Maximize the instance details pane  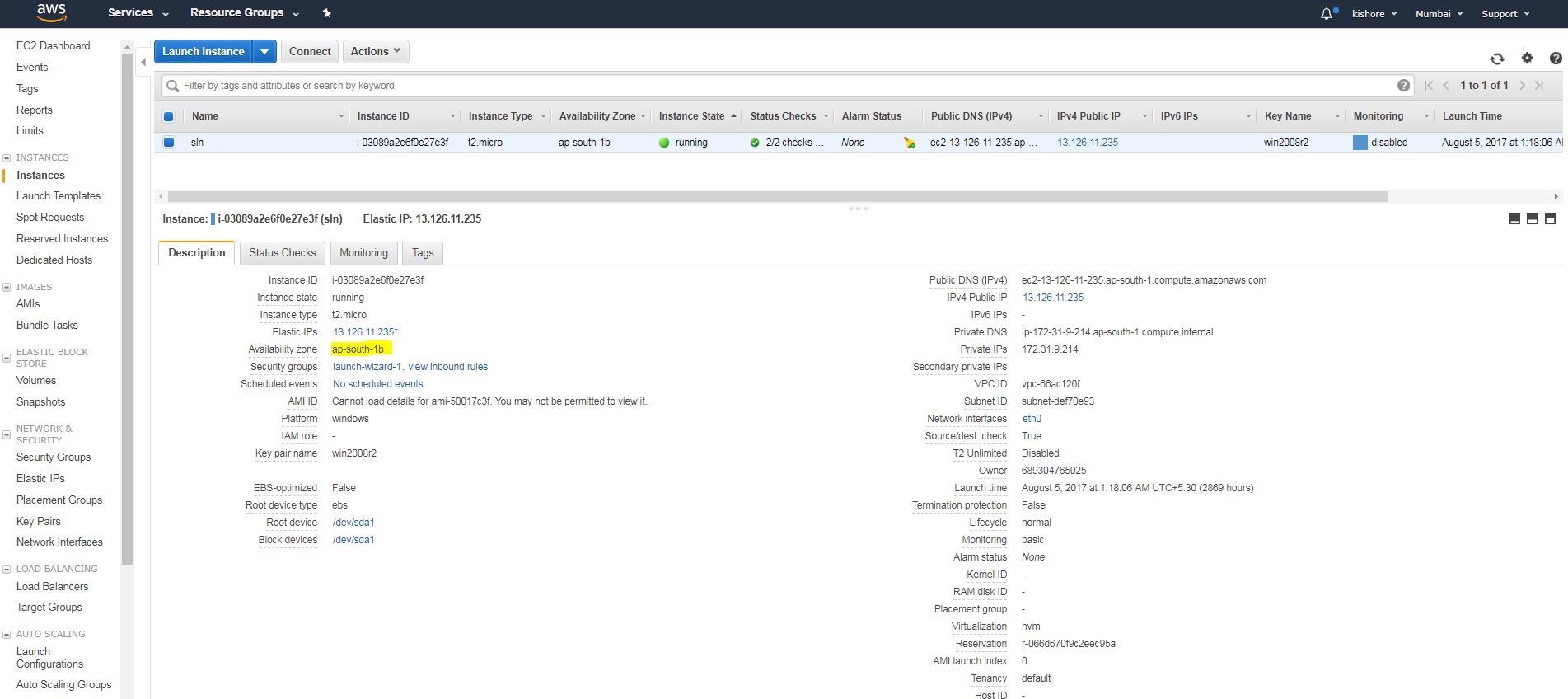[1550, 219]
